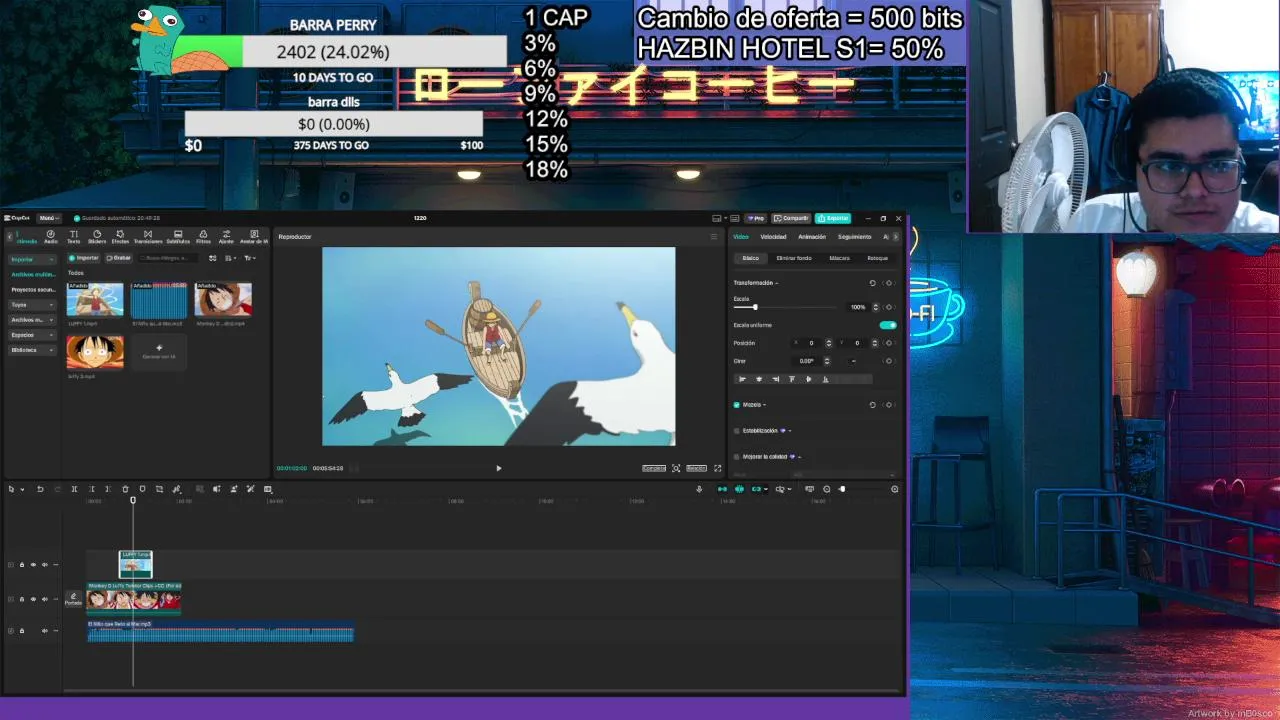1280x720 pixels.
Task: Click align left icon in properties
Action: pos(742,379)
